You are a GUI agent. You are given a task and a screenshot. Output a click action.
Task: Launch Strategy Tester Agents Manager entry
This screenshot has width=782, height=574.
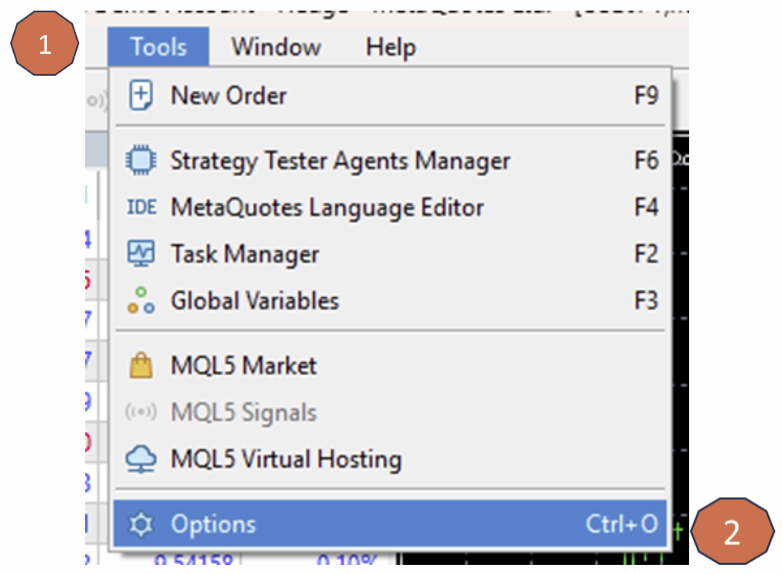click(340, 161)
